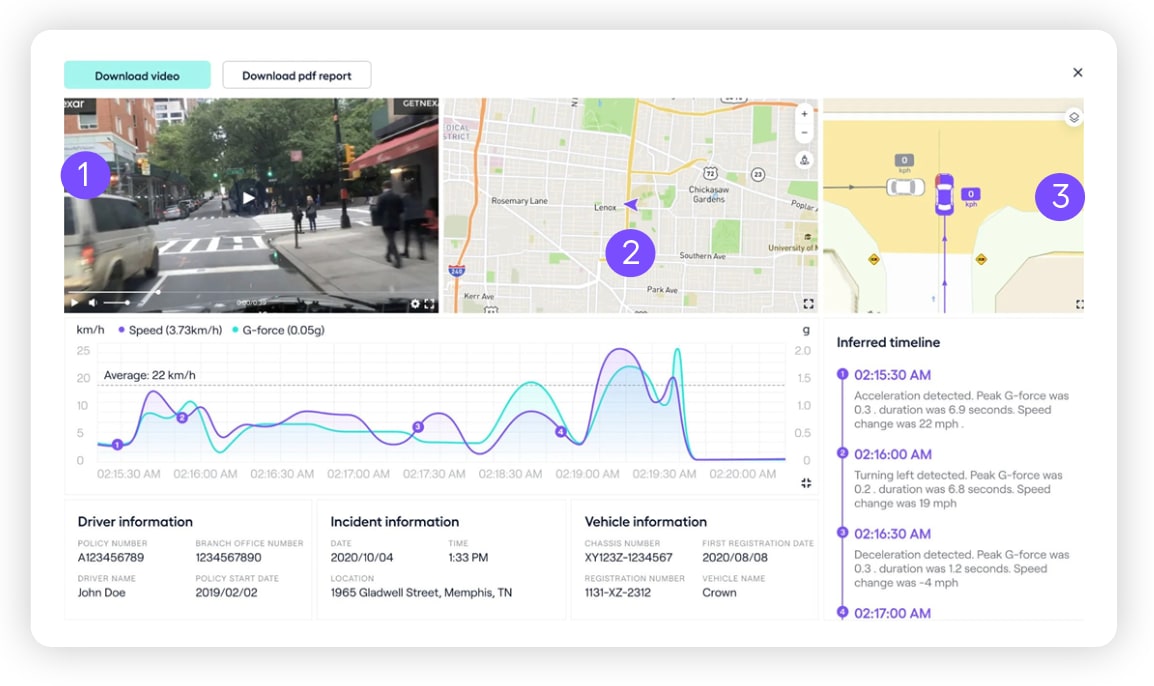Image resolution: width=1154 pixels, height=686 pixels.
Task: Click Download pdf report button
Action: (297, 75)
